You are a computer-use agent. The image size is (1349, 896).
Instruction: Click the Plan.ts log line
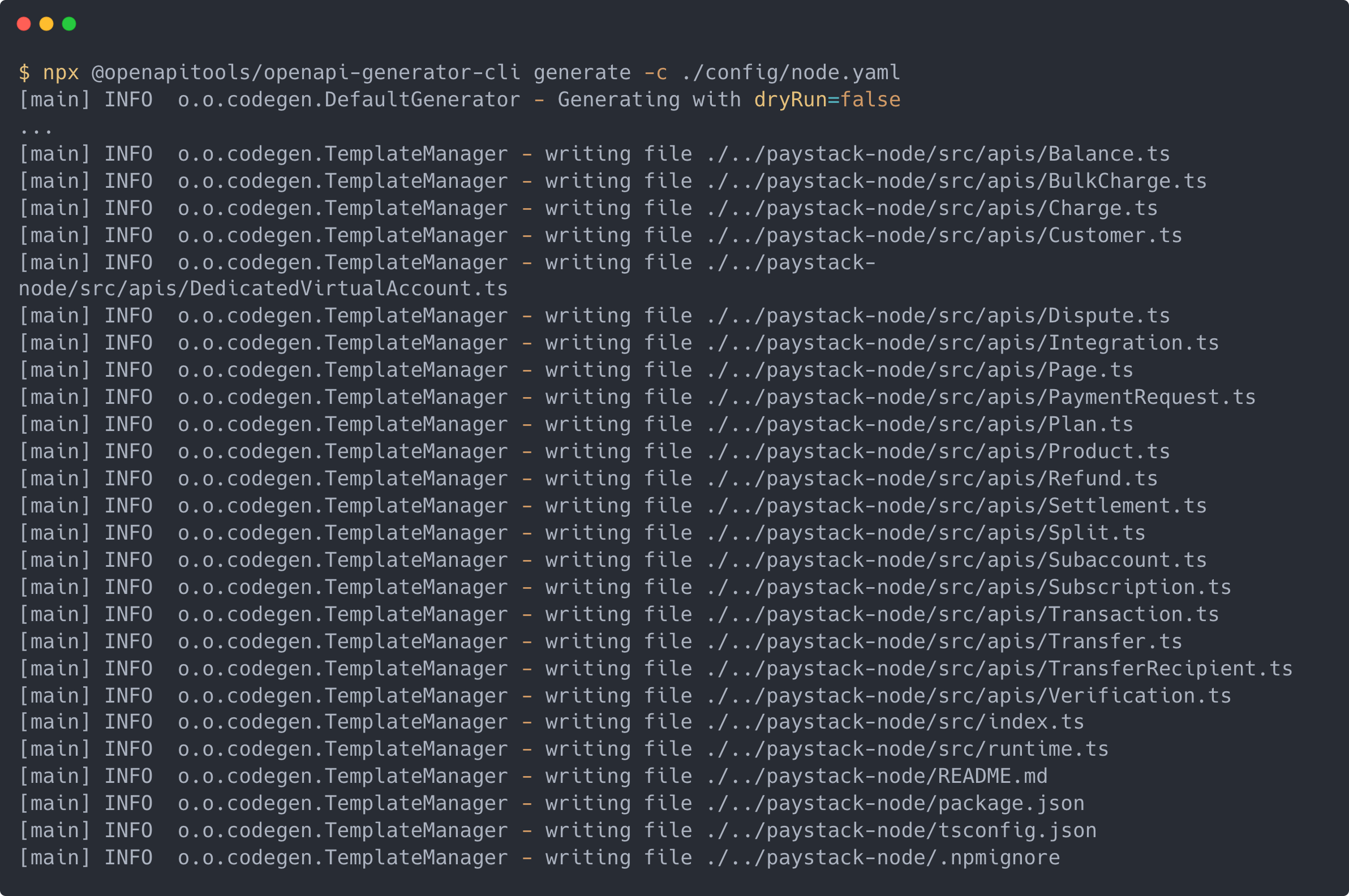tap(576, 425)
